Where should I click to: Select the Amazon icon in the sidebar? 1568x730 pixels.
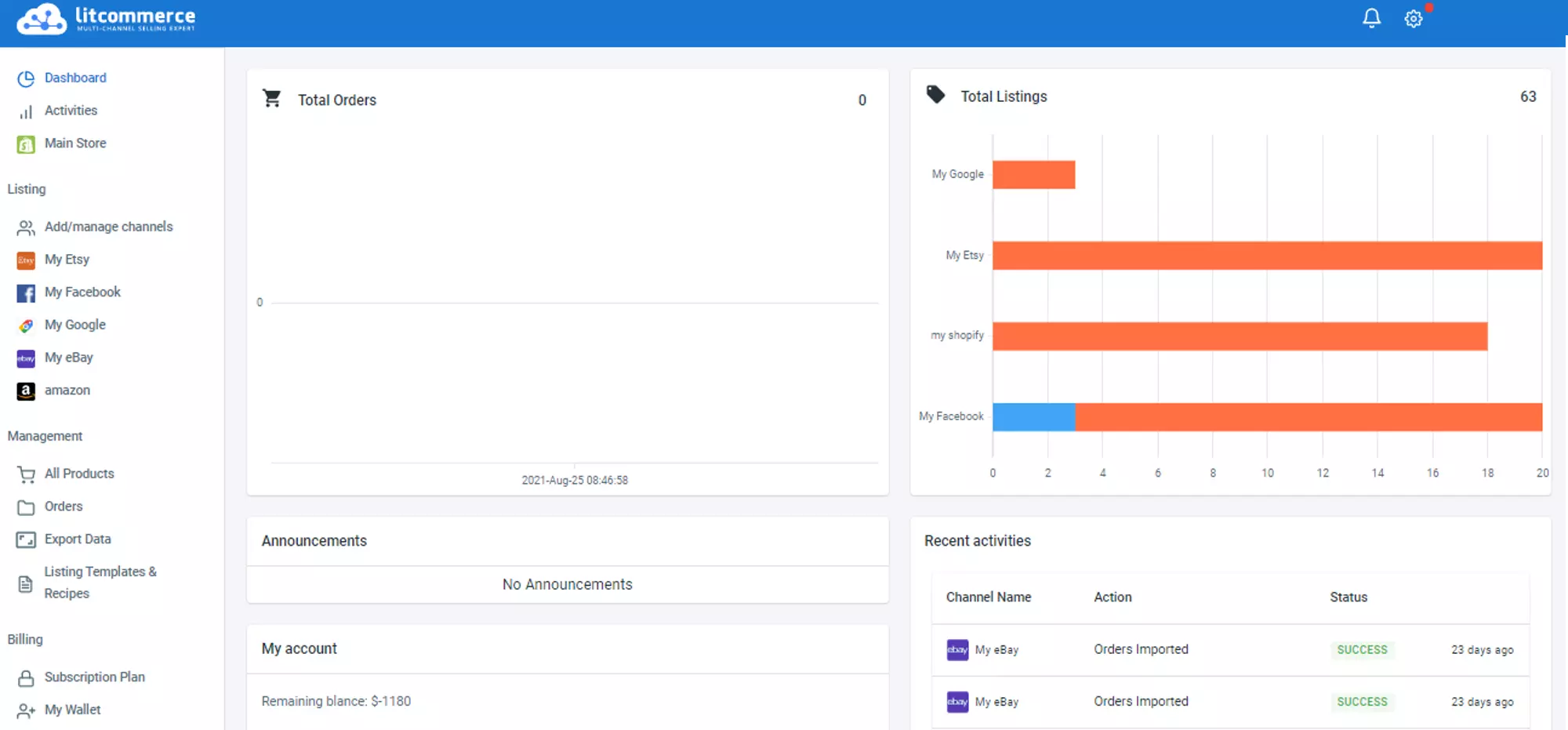[25, 390]
